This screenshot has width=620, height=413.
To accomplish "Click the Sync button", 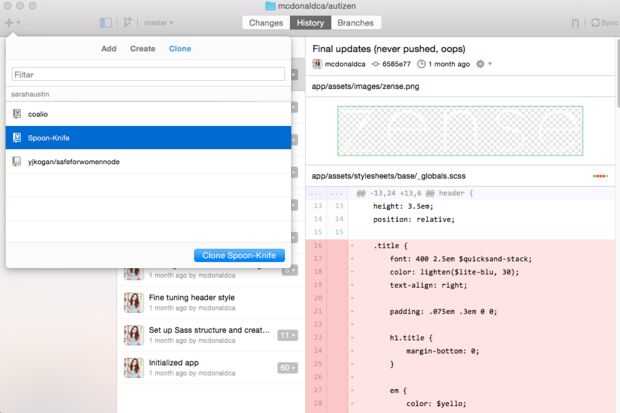I will click(x=604, y=23).
